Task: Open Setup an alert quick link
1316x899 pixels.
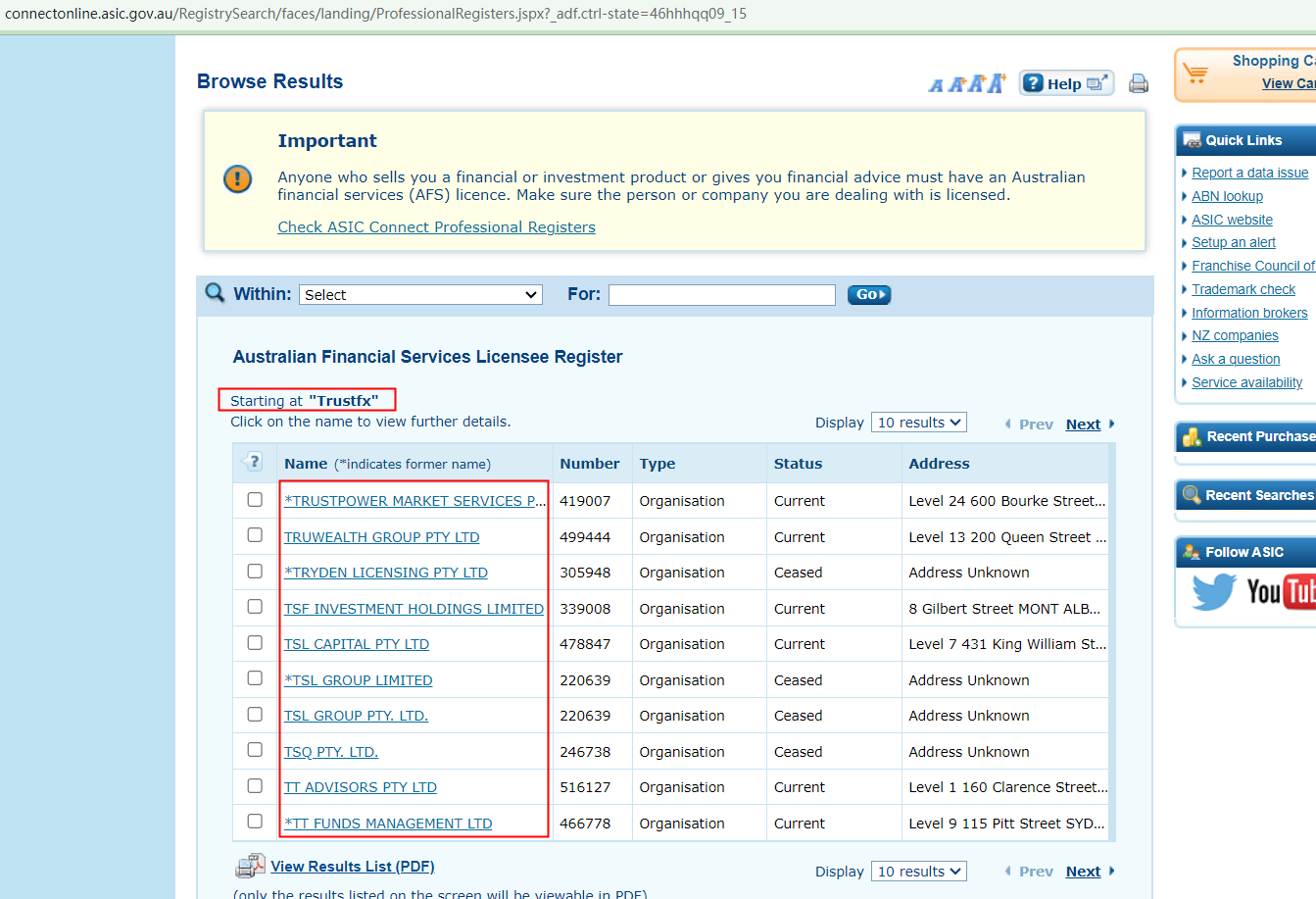Action: (x=1234, y=242)
